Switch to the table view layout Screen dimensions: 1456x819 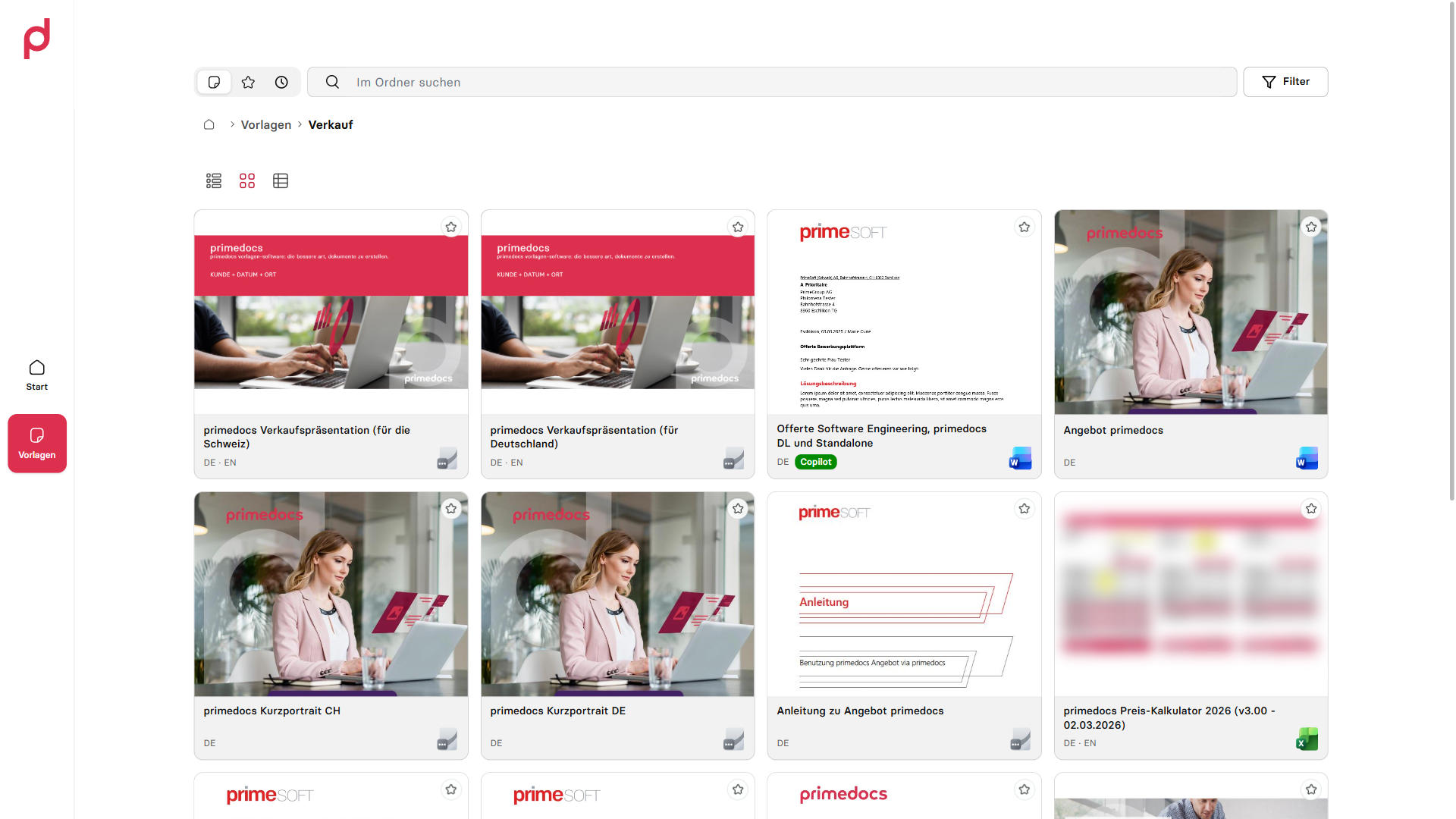(281, 180)
